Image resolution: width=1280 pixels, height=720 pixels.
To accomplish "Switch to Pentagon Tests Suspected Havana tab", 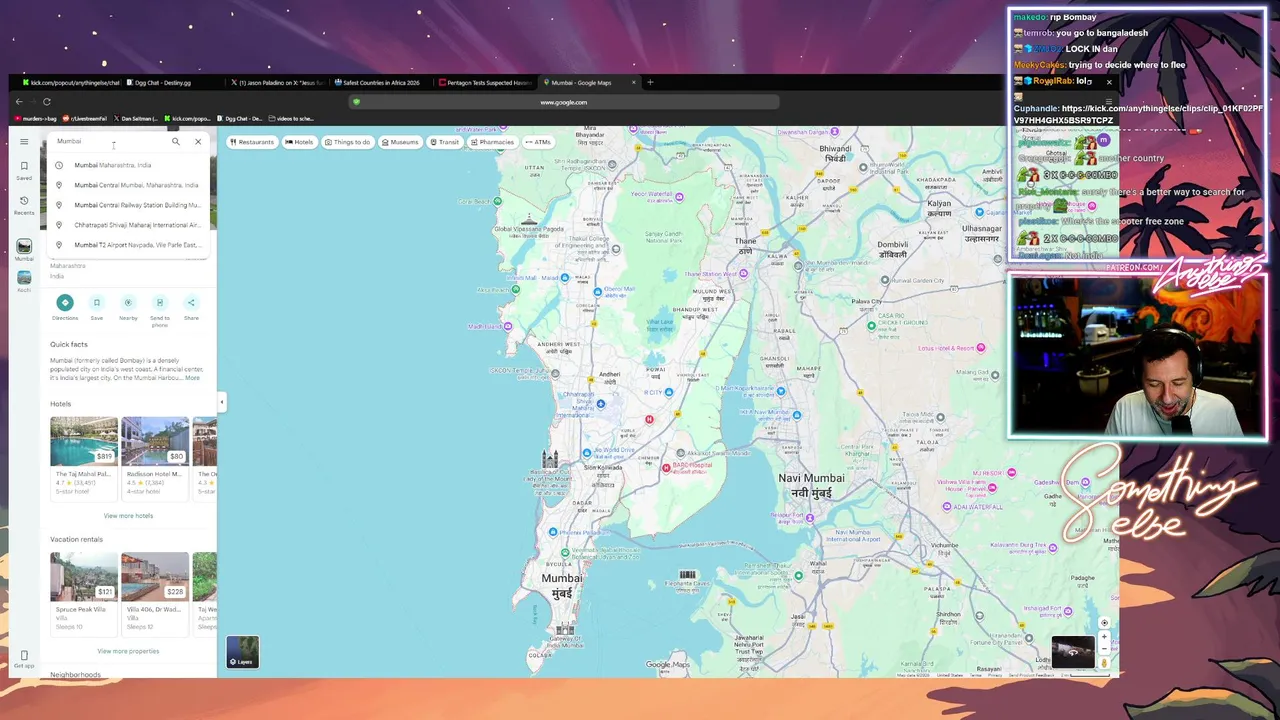I will pos(487,83).
